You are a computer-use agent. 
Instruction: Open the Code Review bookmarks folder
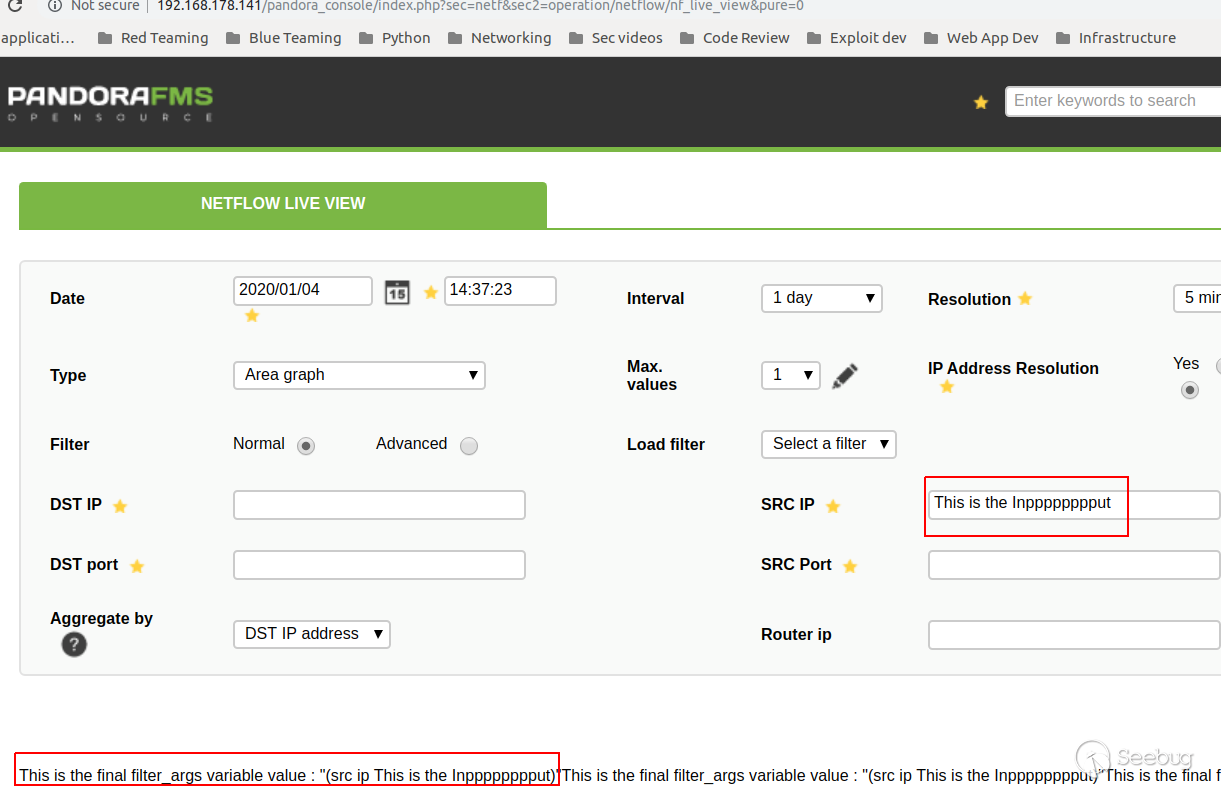pos(734,38)
